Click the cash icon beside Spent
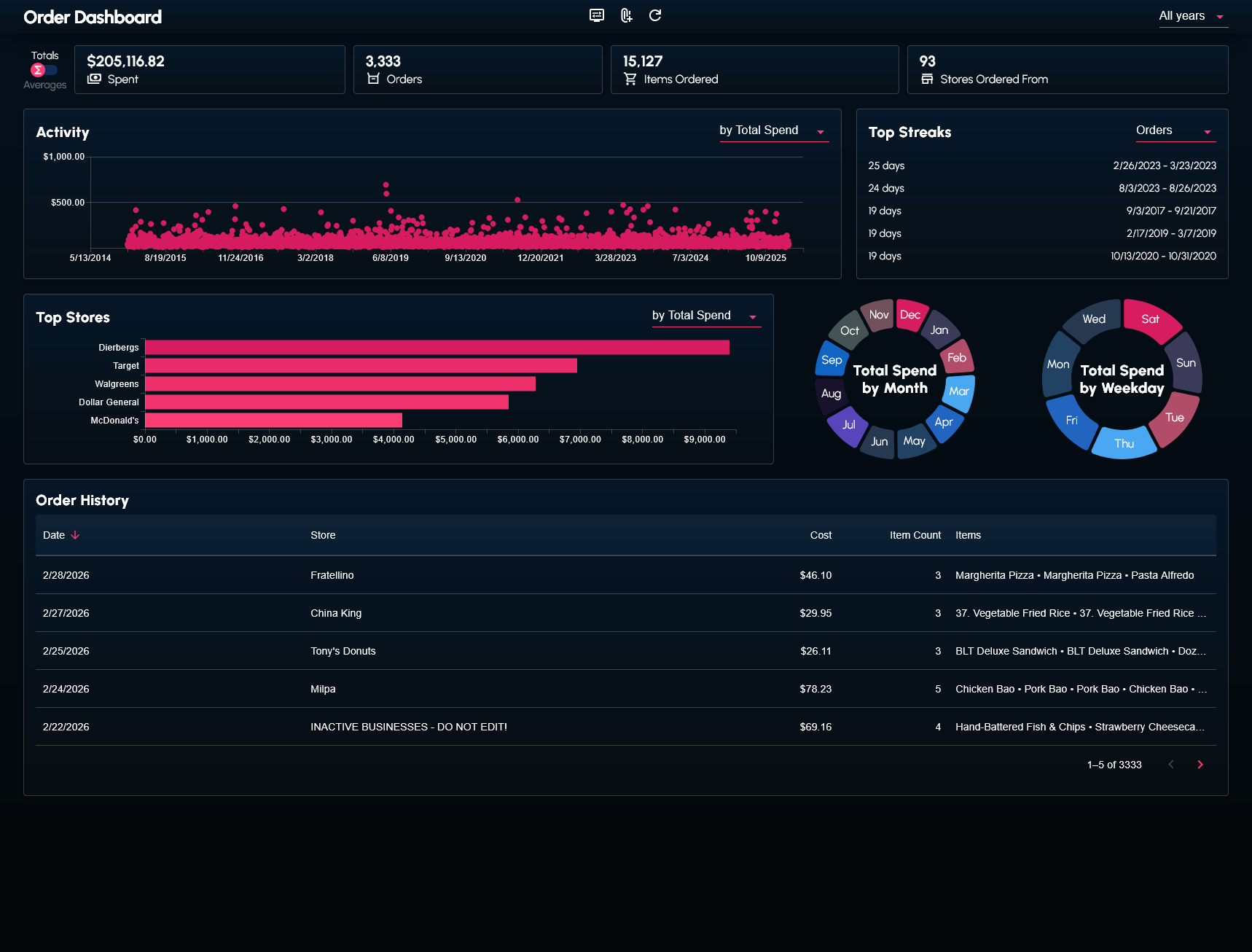1252x952 pixels. (94, 79)
